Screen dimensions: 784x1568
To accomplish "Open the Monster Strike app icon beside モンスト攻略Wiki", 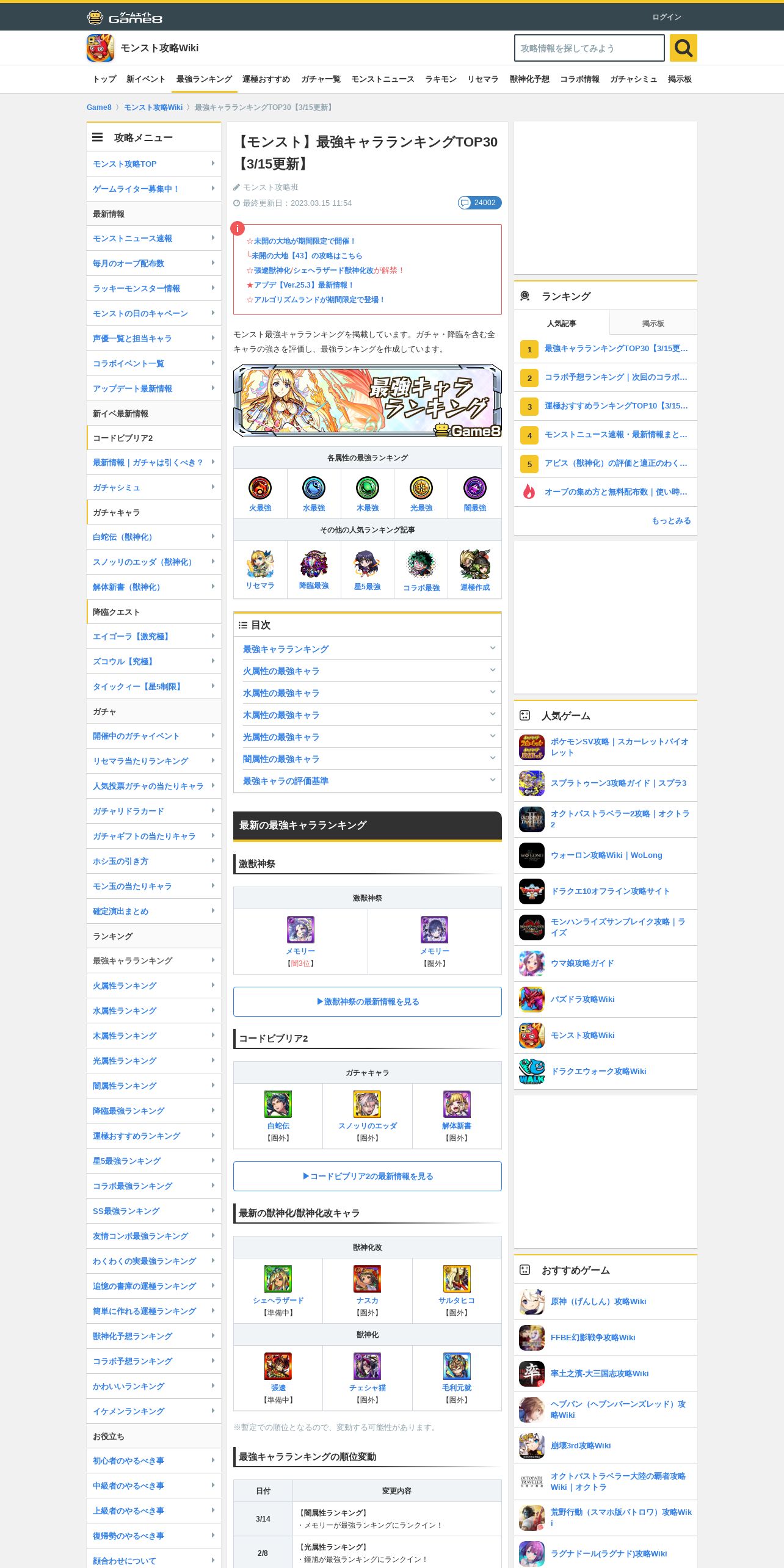I will [100, 48].
